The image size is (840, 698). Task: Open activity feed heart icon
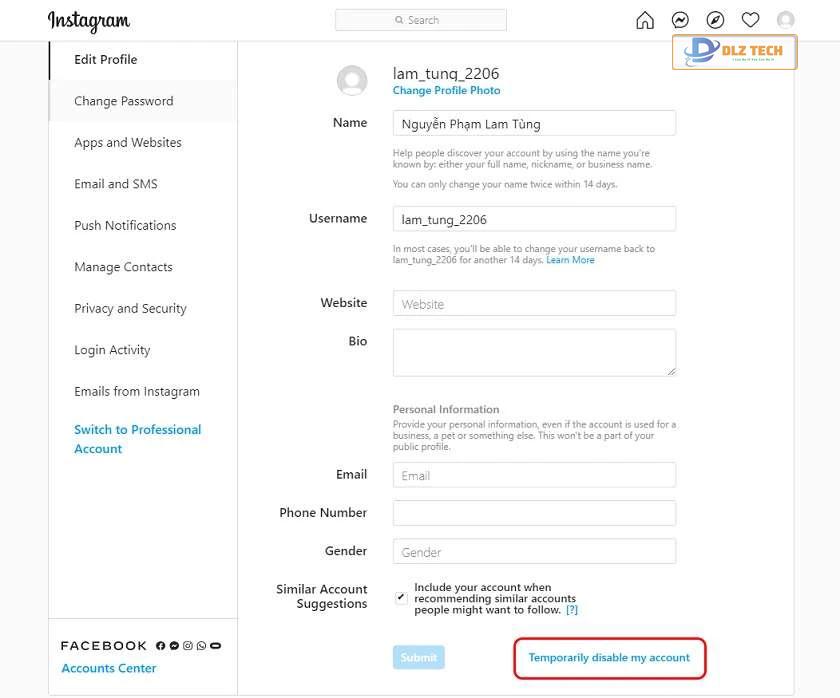750,20
